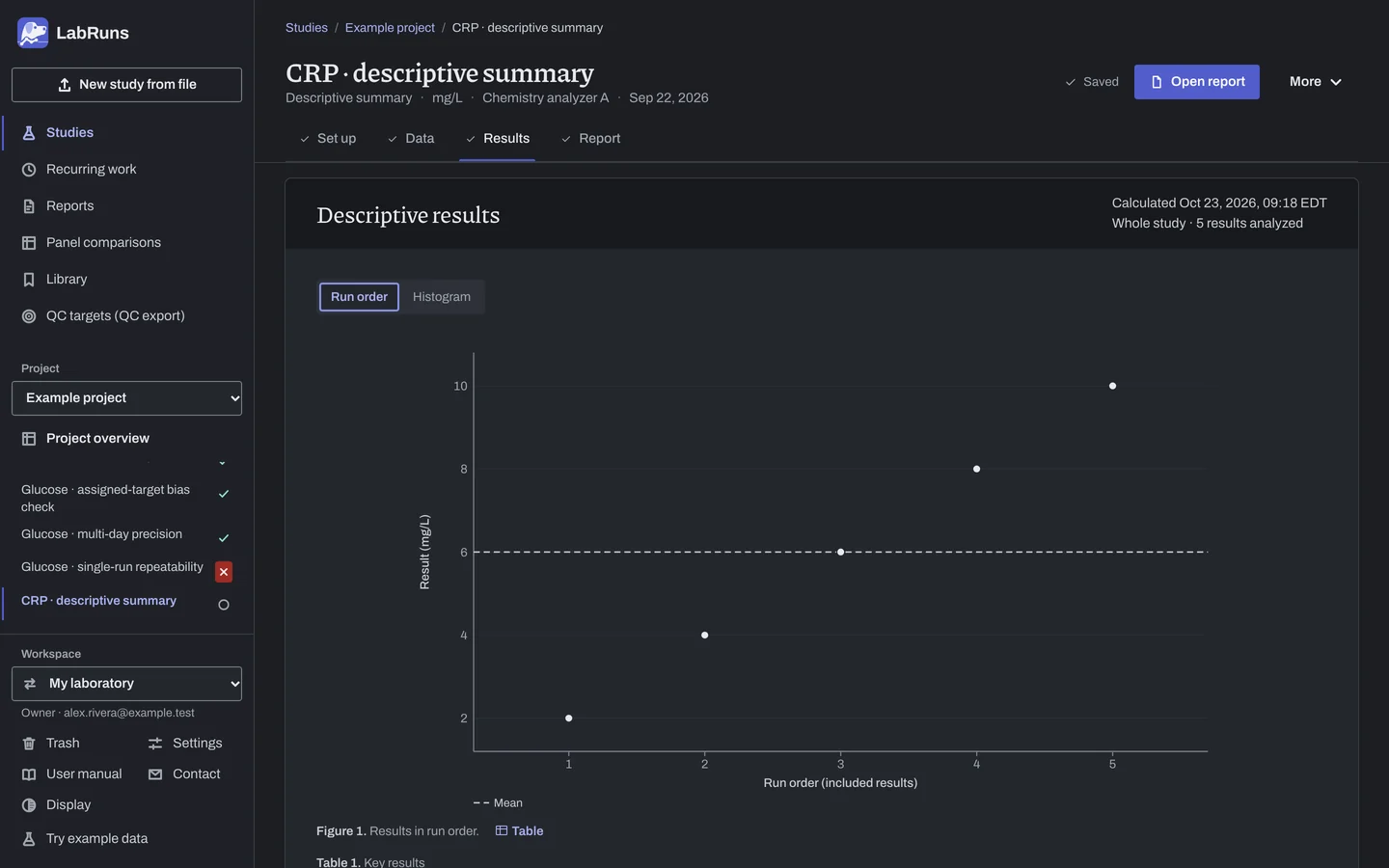Viewport: 1389px width, 868px height.
Task: Open Glucose single-run repeatability study
Action: 112,567
